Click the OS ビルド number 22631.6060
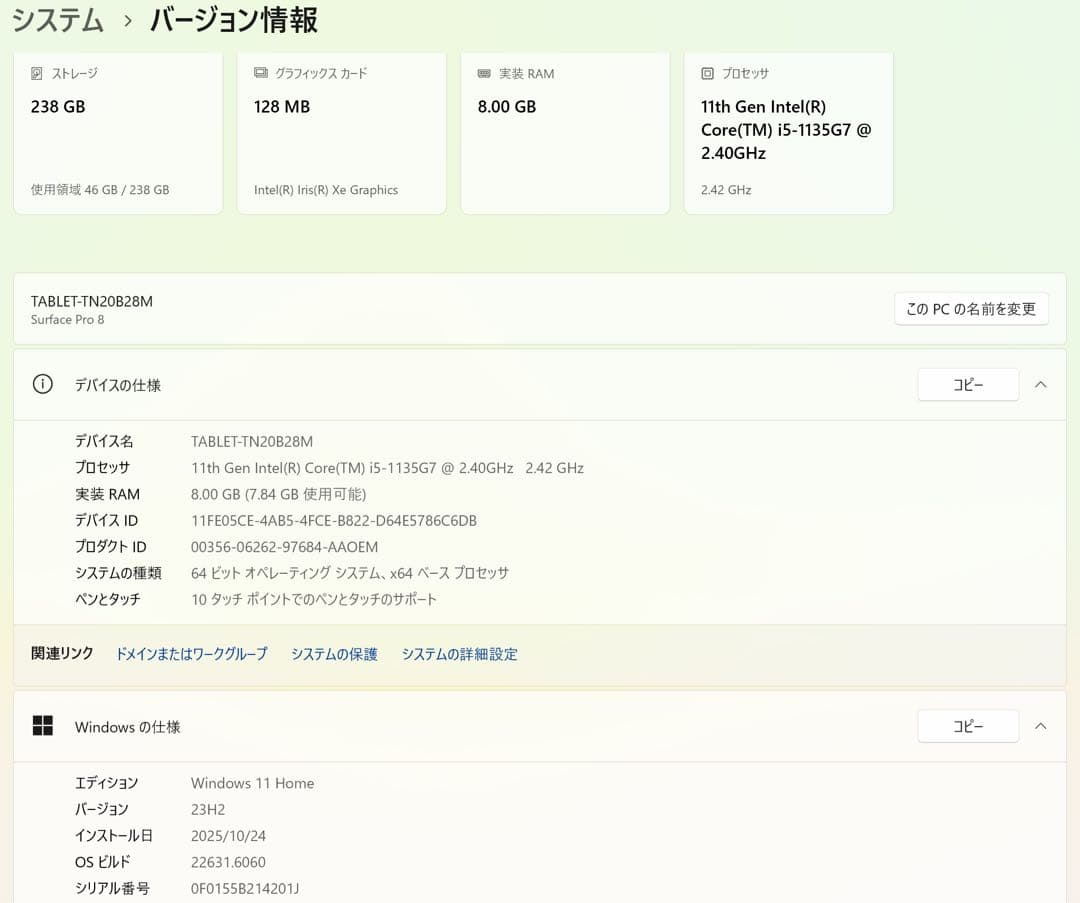 click(x=228, y=861)
